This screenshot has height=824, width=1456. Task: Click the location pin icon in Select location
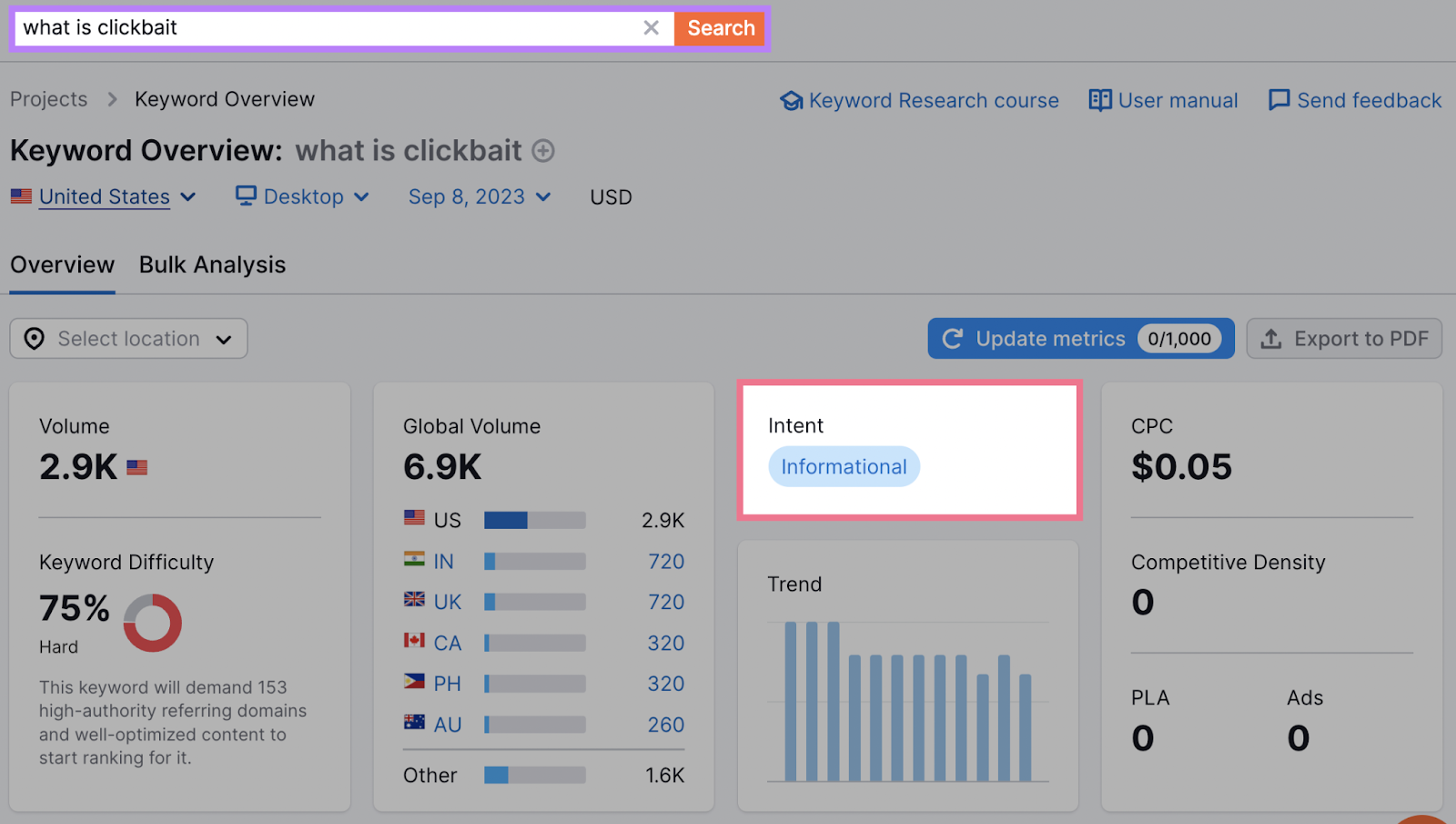[34, 338]
